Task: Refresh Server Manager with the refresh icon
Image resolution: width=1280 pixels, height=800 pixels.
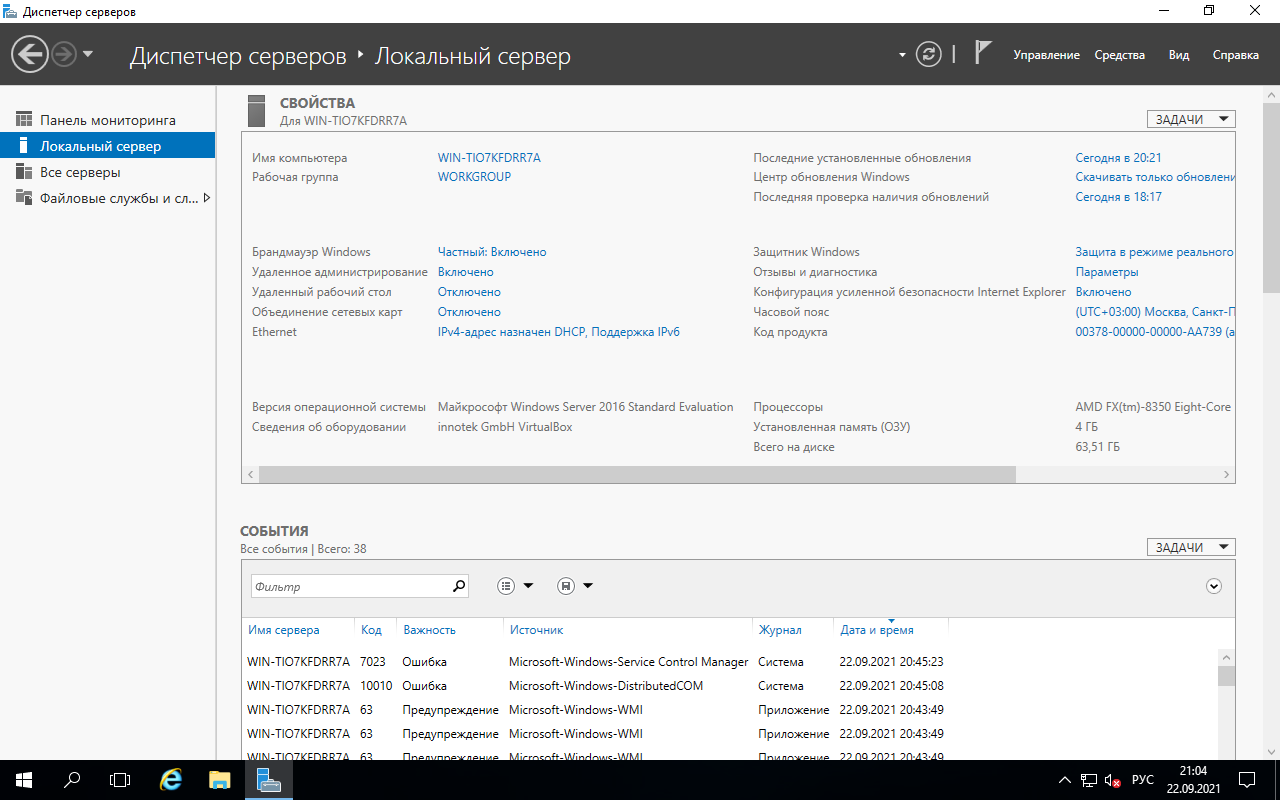Action: click(929, 54)
